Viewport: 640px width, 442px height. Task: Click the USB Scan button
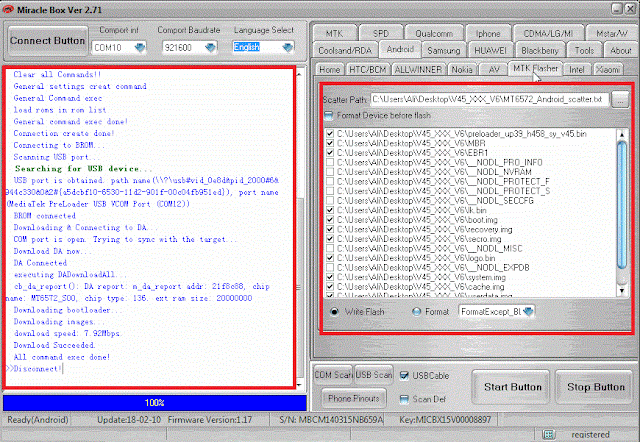tap(373, 375)
